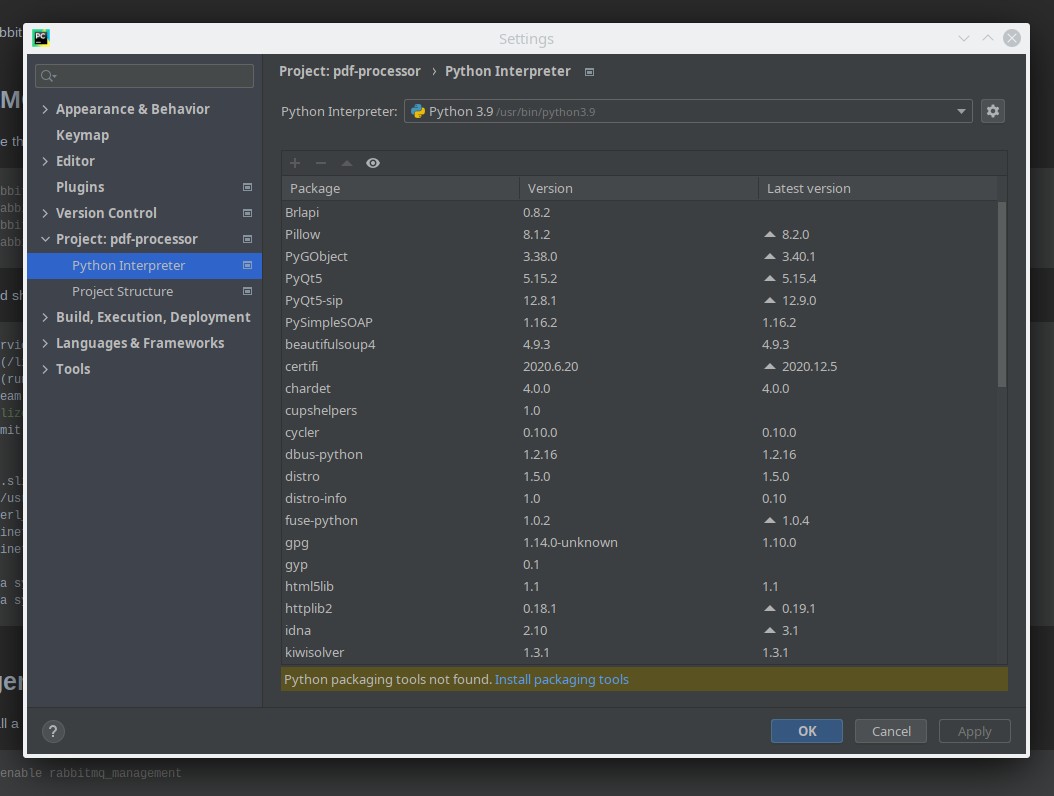The image size is (1054, 796).
Task: Select the cycler package row
Action: click(x=639, y=432)
